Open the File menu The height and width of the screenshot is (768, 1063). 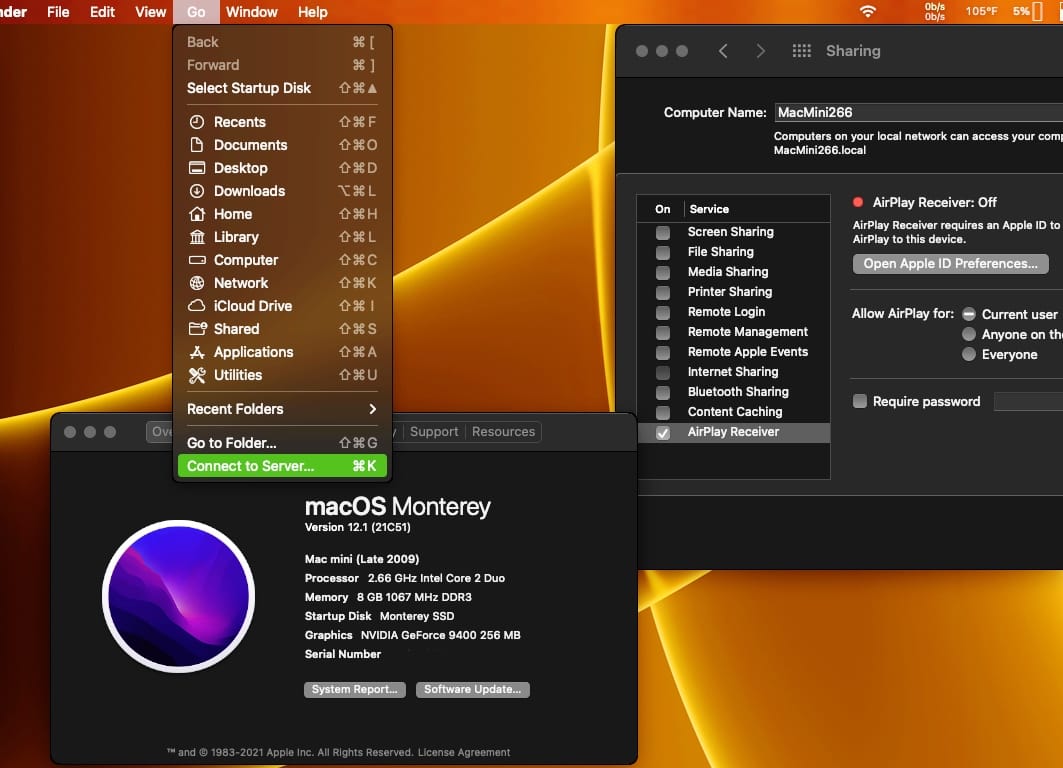58,12
